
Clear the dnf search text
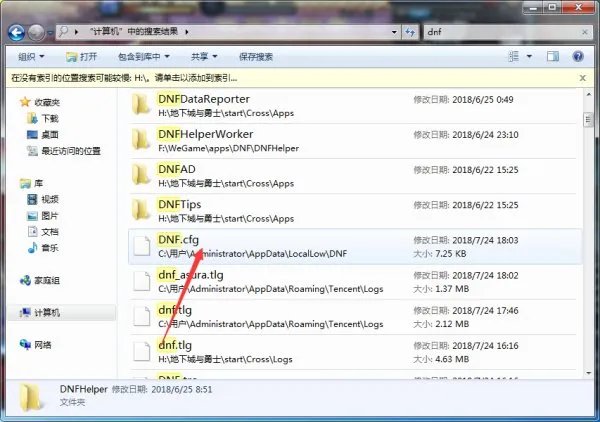point(585,32)
